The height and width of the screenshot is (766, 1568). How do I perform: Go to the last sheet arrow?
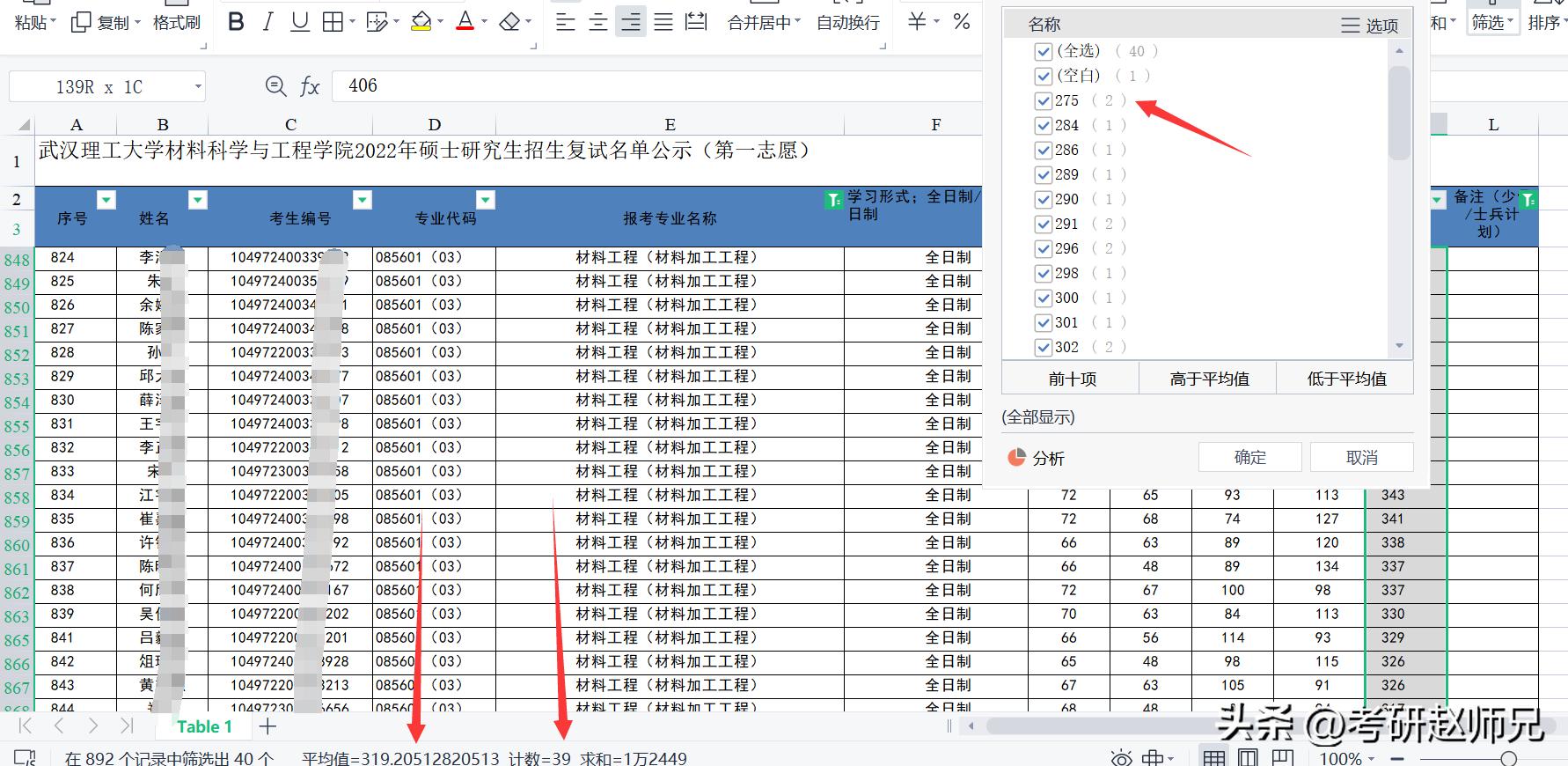click(126, 725)
